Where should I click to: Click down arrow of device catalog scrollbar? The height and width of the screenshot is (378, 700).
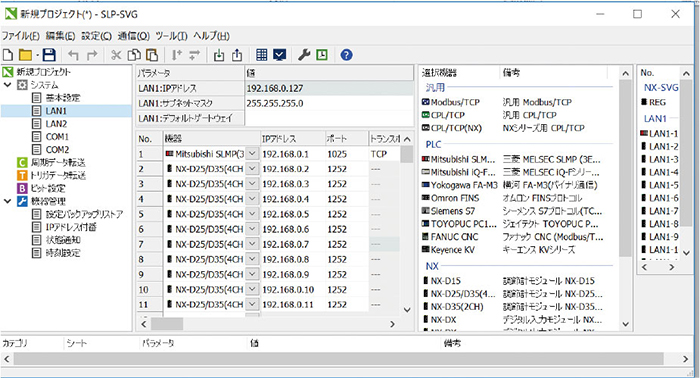(x=625, y=324)
